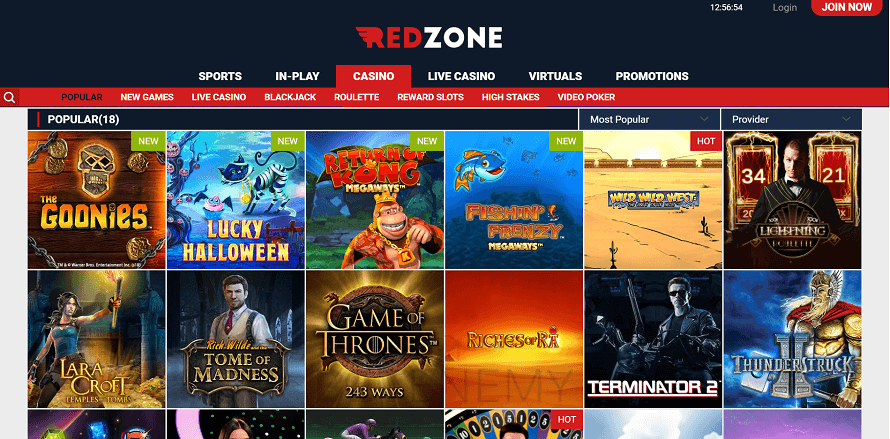Click the Login link
The image size is (890, 439).
click(x=785, y=7)
